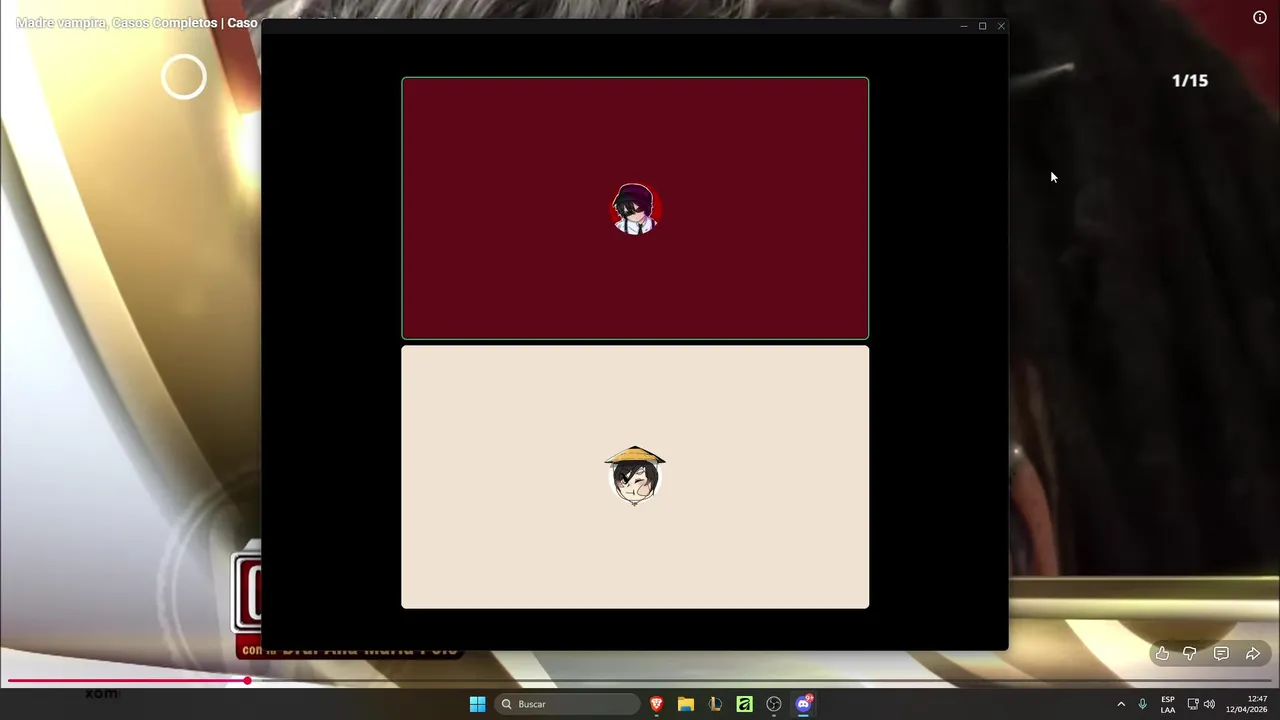Image resolution: width=1280 pixels, height=720 pixels.
Task: Open League of Legends taskbar icon
Action: 715,704
